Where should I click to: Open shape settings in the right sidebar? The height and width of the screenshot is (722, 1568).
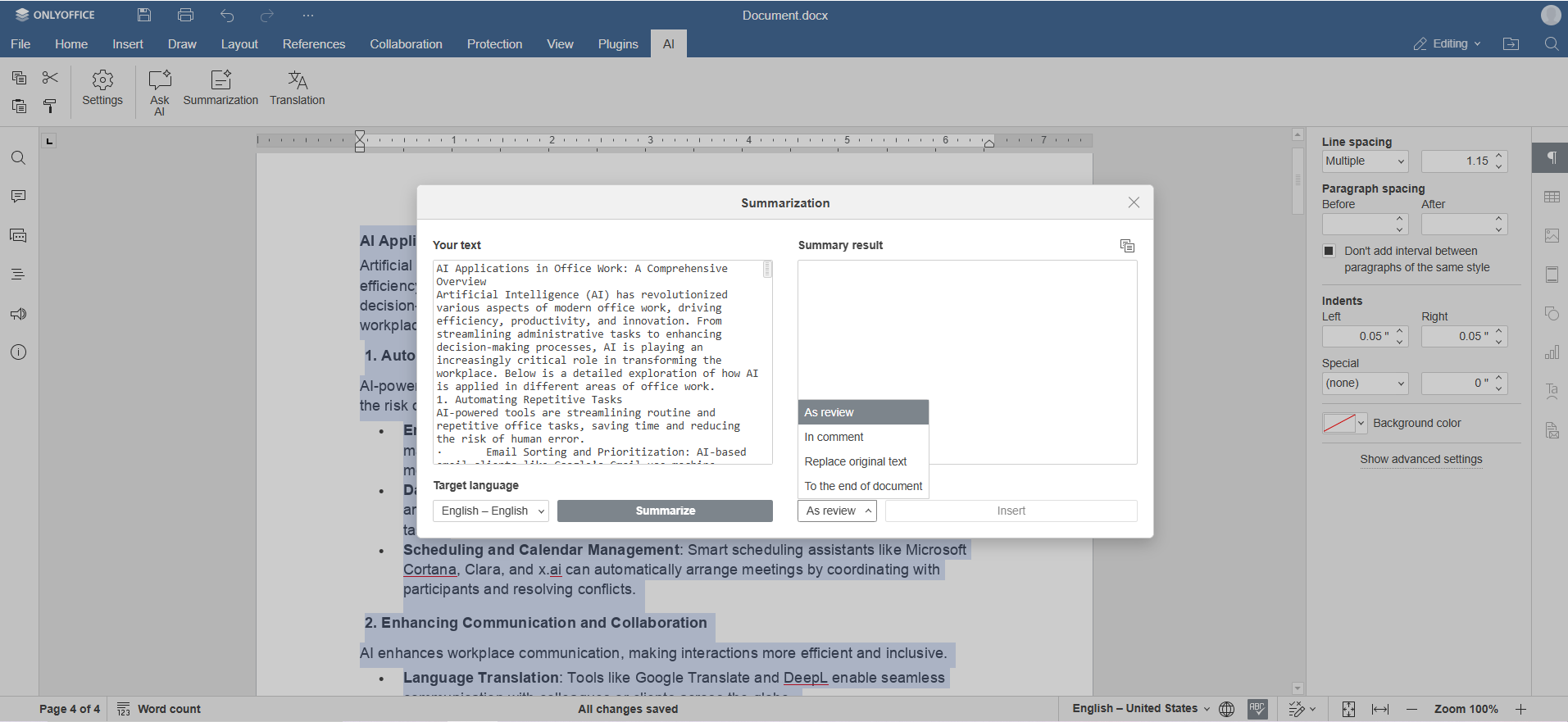point(1552,314)
